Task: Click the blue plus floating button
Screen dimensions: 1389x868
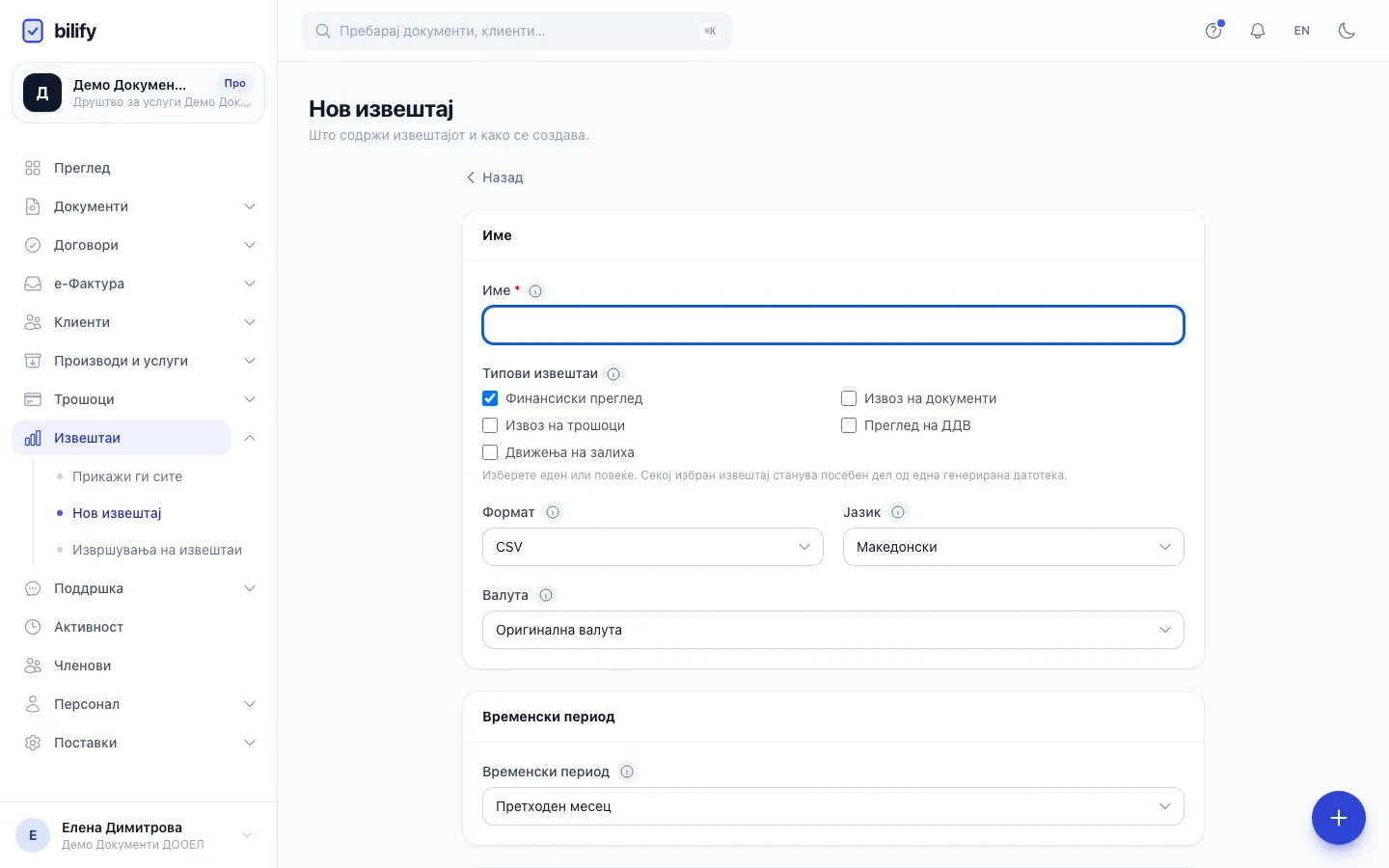Action: 1338,818
